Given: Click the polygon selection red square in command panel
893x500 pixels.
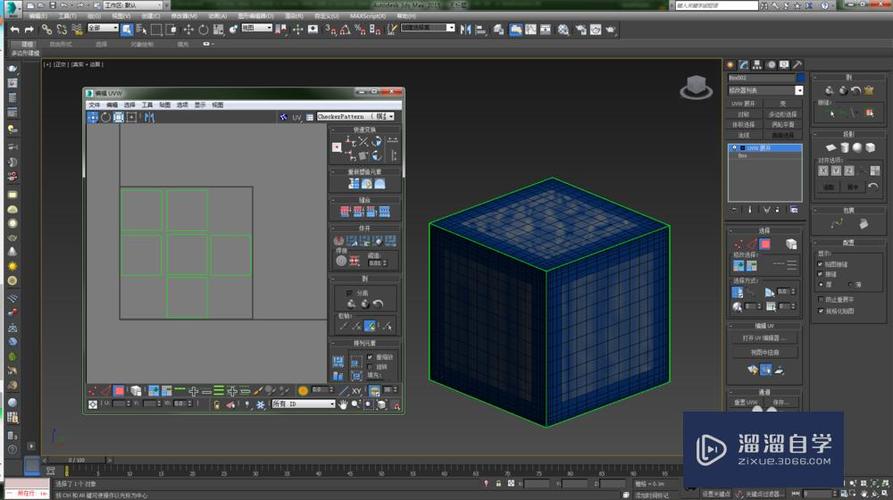Looking at the screenshot, I should pyautogui.click(x=765, y=244).
